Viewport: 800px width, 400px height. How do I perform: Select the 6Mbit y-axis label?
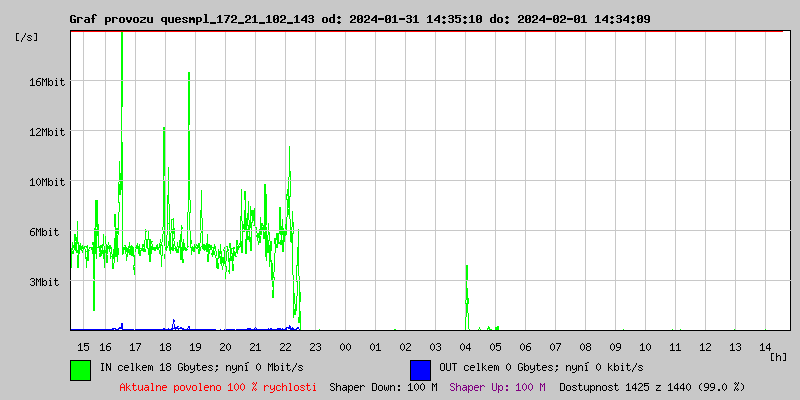[x=46, y=232]
